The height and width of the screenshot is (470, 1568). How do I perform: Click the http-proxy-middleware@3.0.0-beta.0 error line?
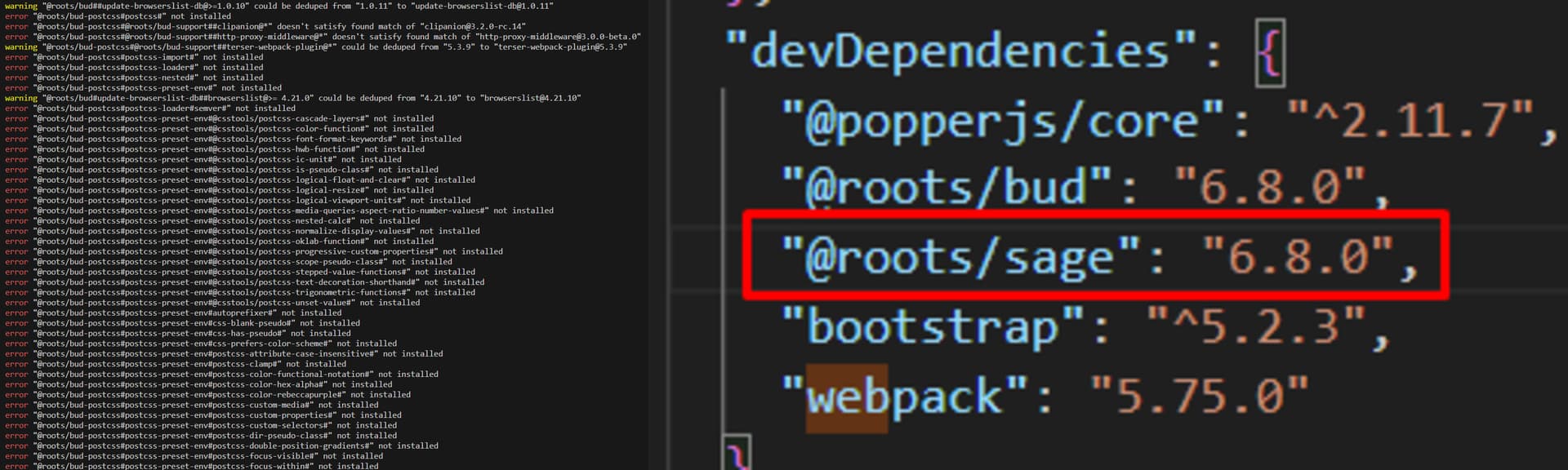pos(323,37)
